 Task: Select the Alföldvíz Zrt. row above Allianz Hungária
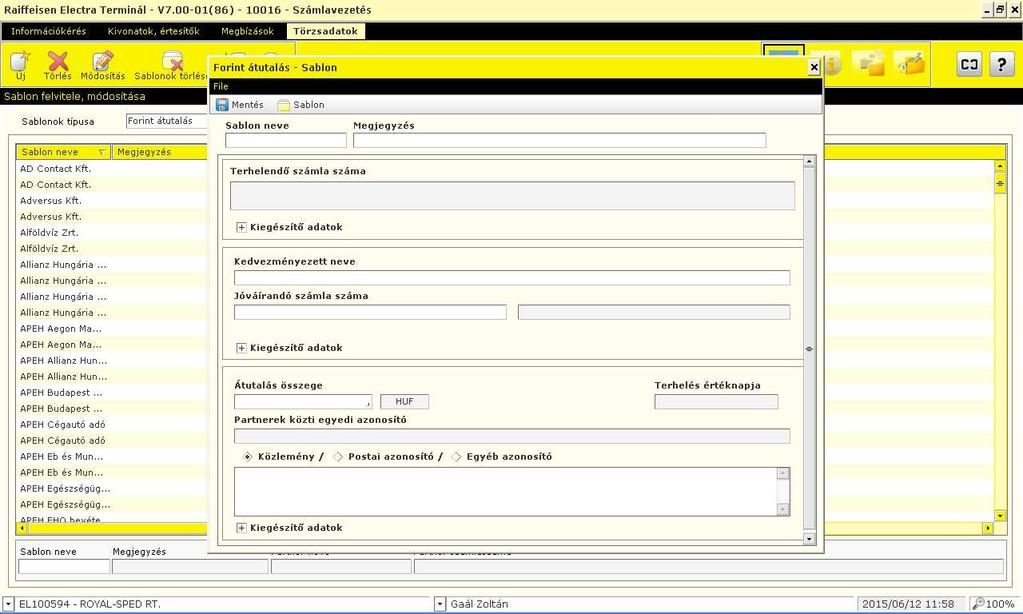[112, 249]
